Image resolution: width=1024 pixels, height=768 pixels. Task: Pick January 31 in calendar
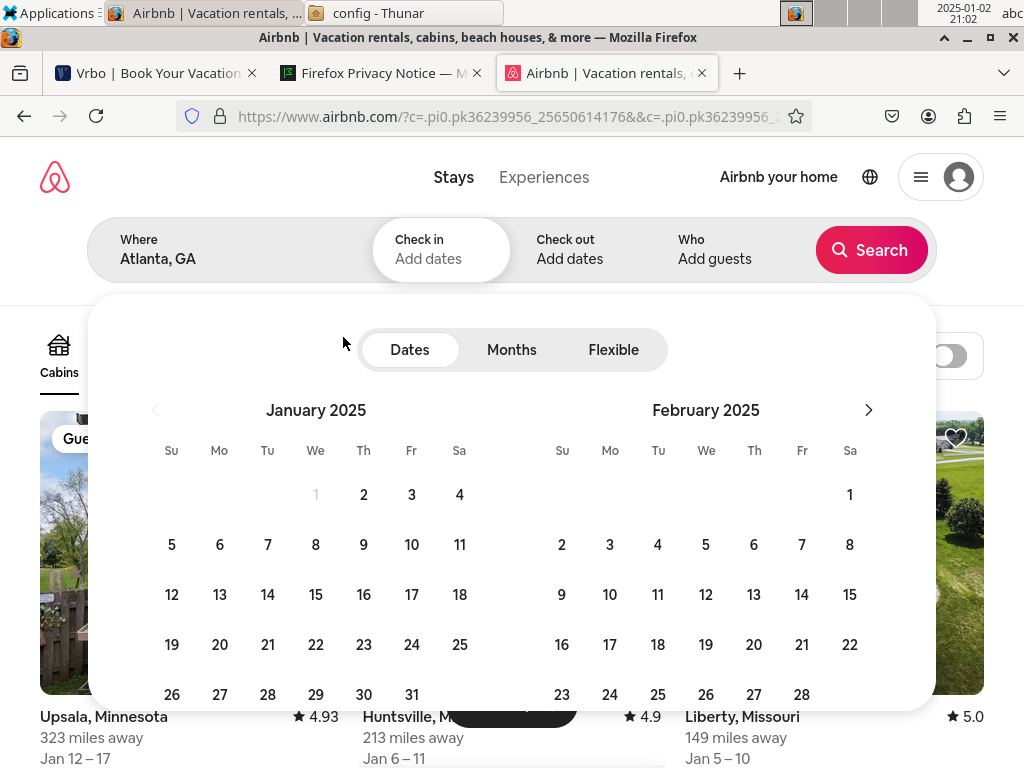click(x=411, y=695)
